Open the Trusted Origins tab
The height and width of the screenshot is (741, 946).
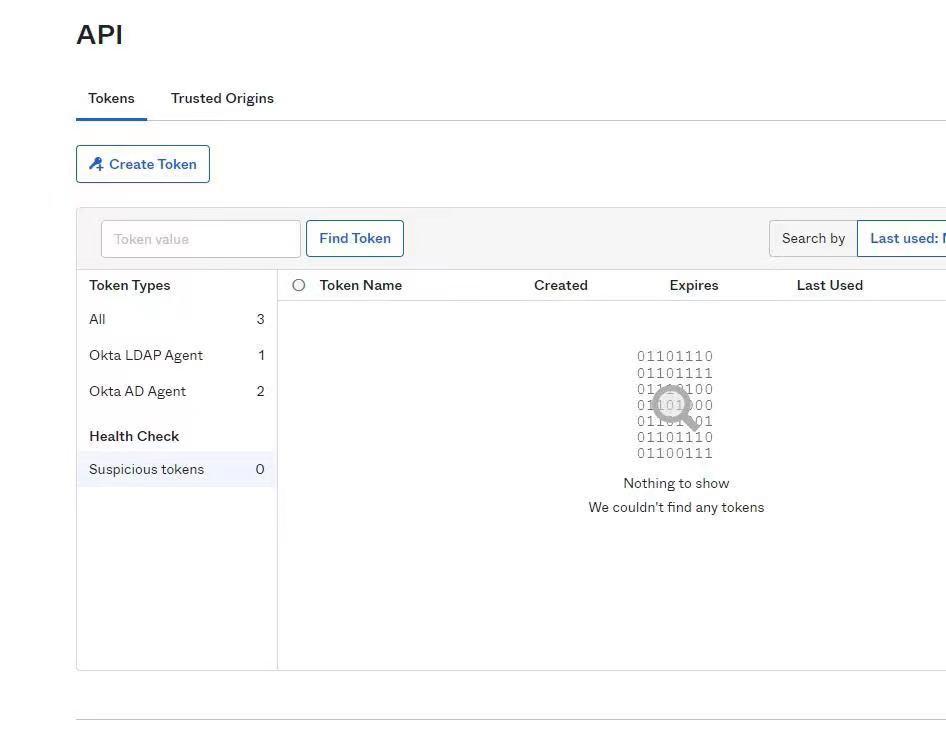tap(222, 98)
